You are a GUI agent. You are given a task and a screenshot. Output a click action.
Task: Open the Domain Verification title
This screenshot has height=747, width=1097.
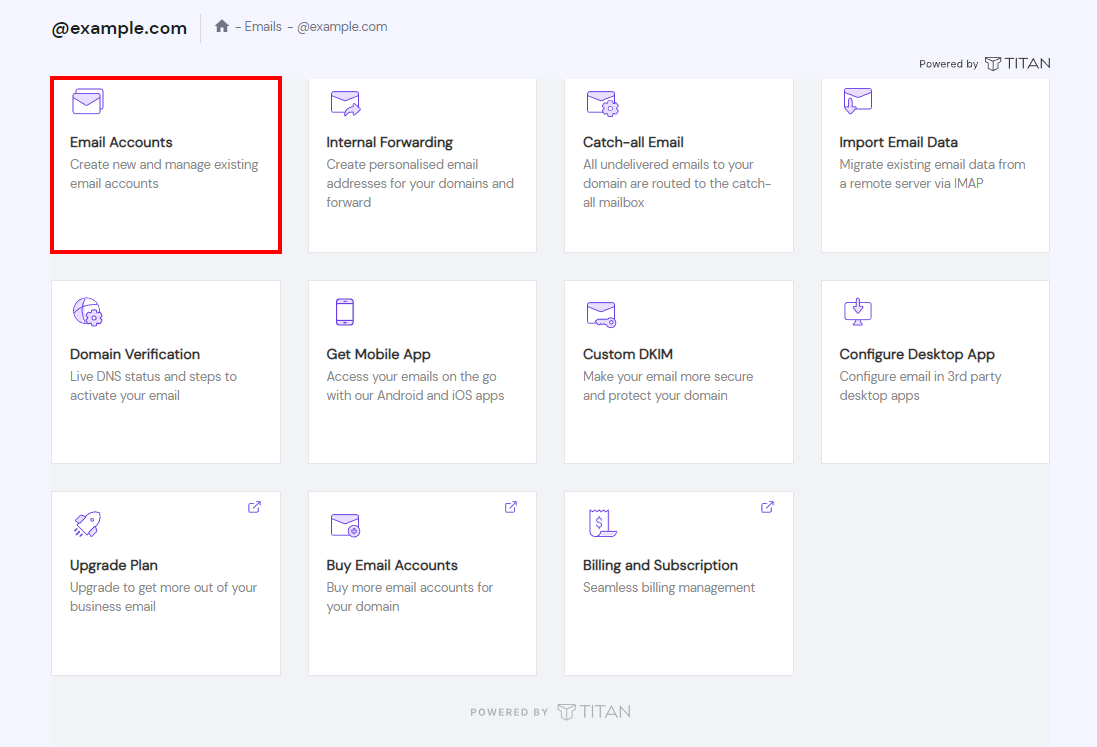135,354
